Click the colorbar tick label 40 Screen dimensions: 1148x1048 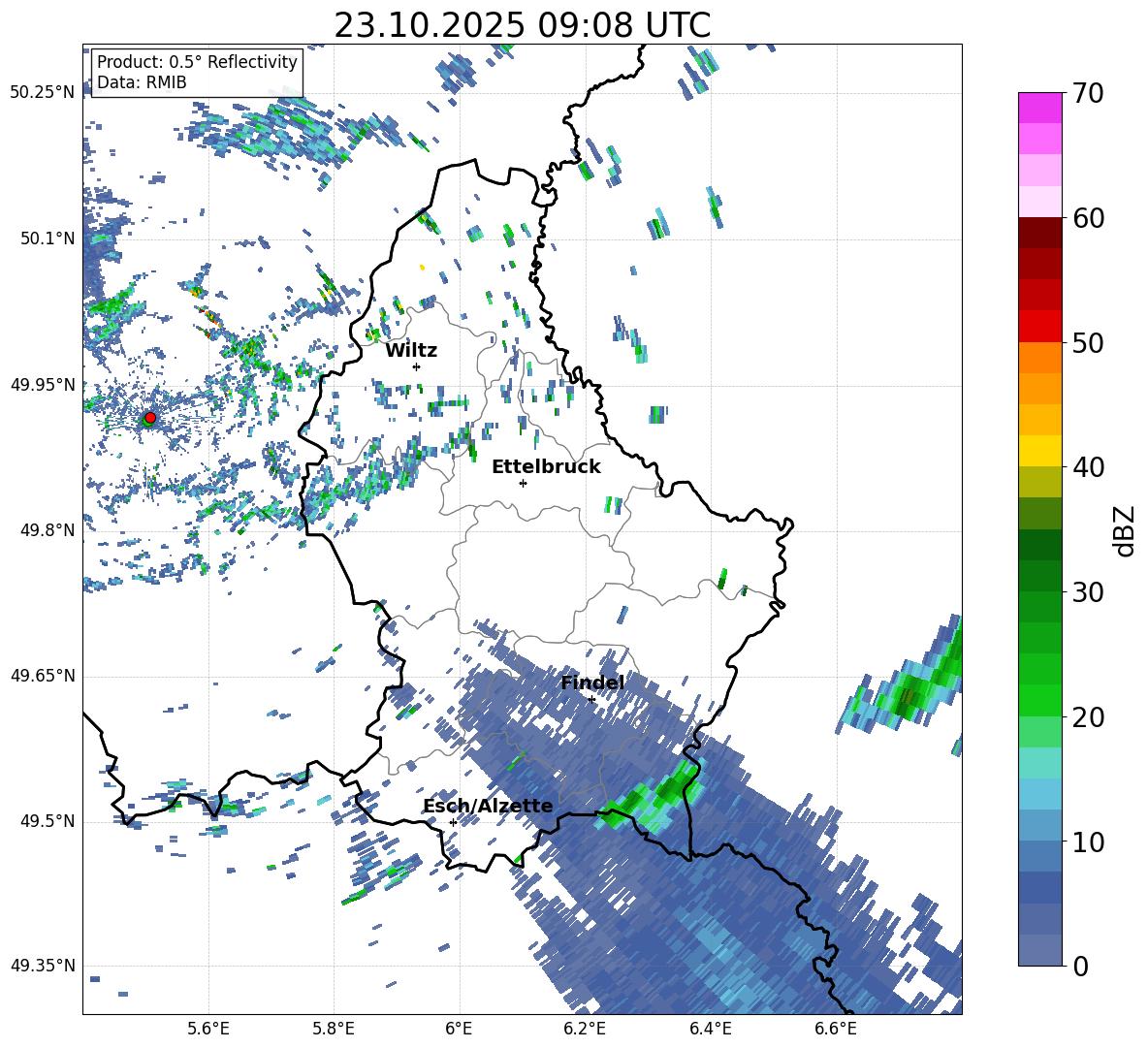pyautogui.click(x=1088, y=467)
